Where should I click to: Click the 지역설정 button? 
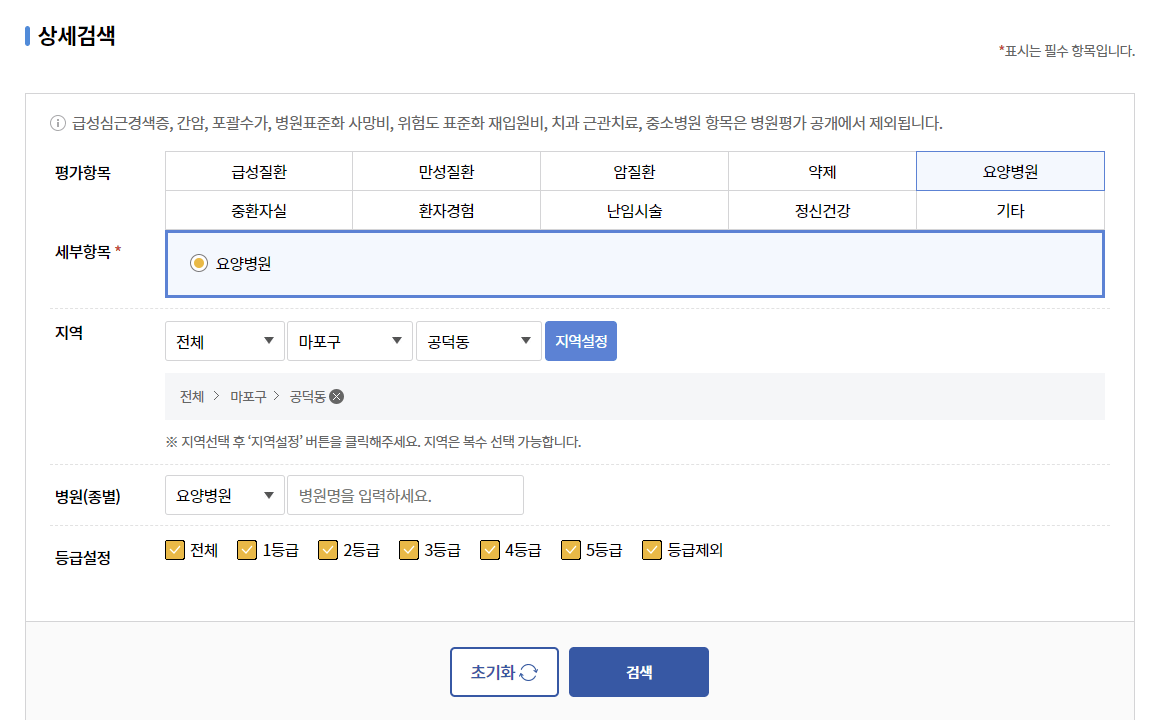click(580, 340)
